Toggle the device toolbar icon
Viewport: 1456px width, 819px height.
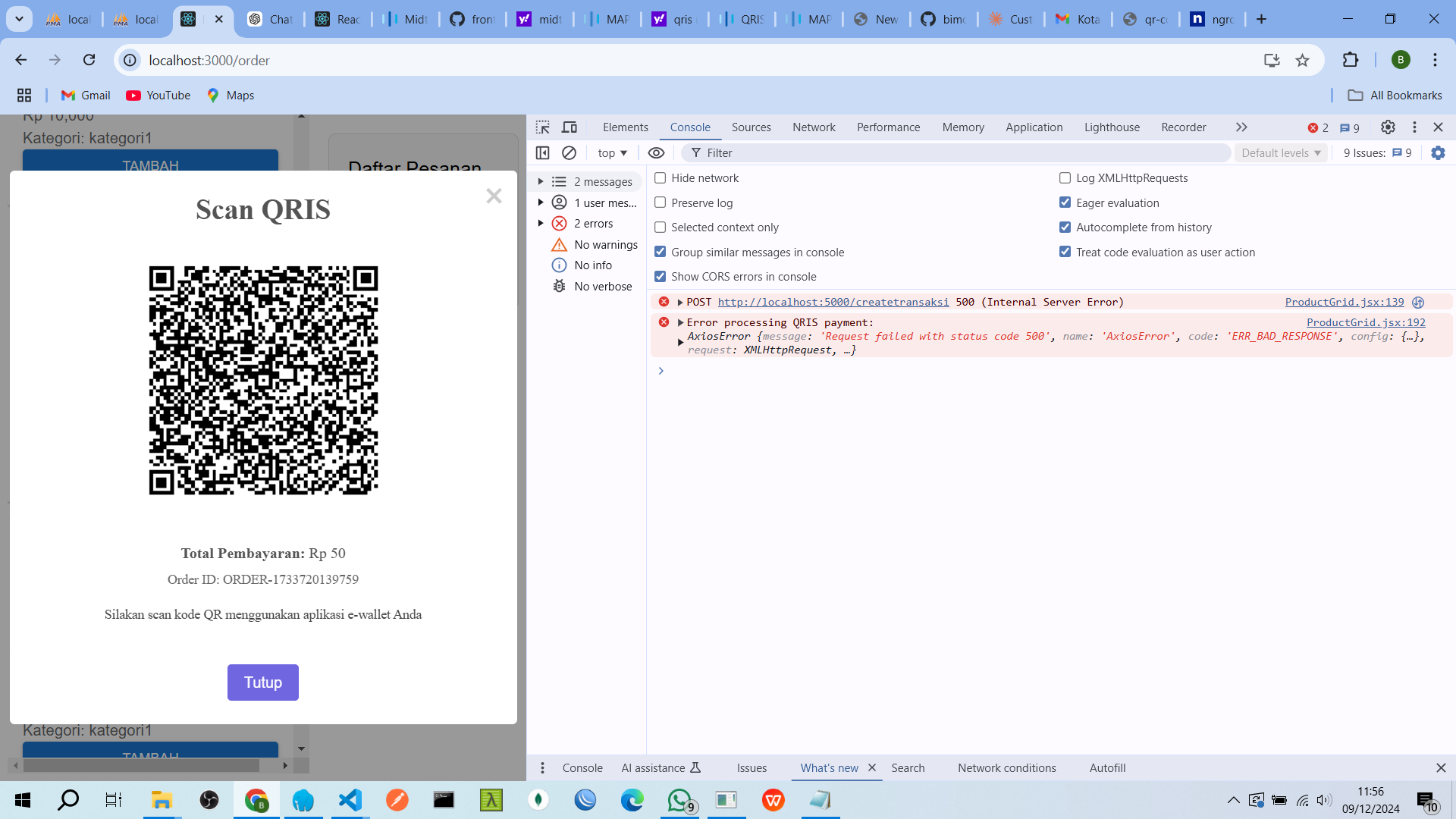point(570,127)
